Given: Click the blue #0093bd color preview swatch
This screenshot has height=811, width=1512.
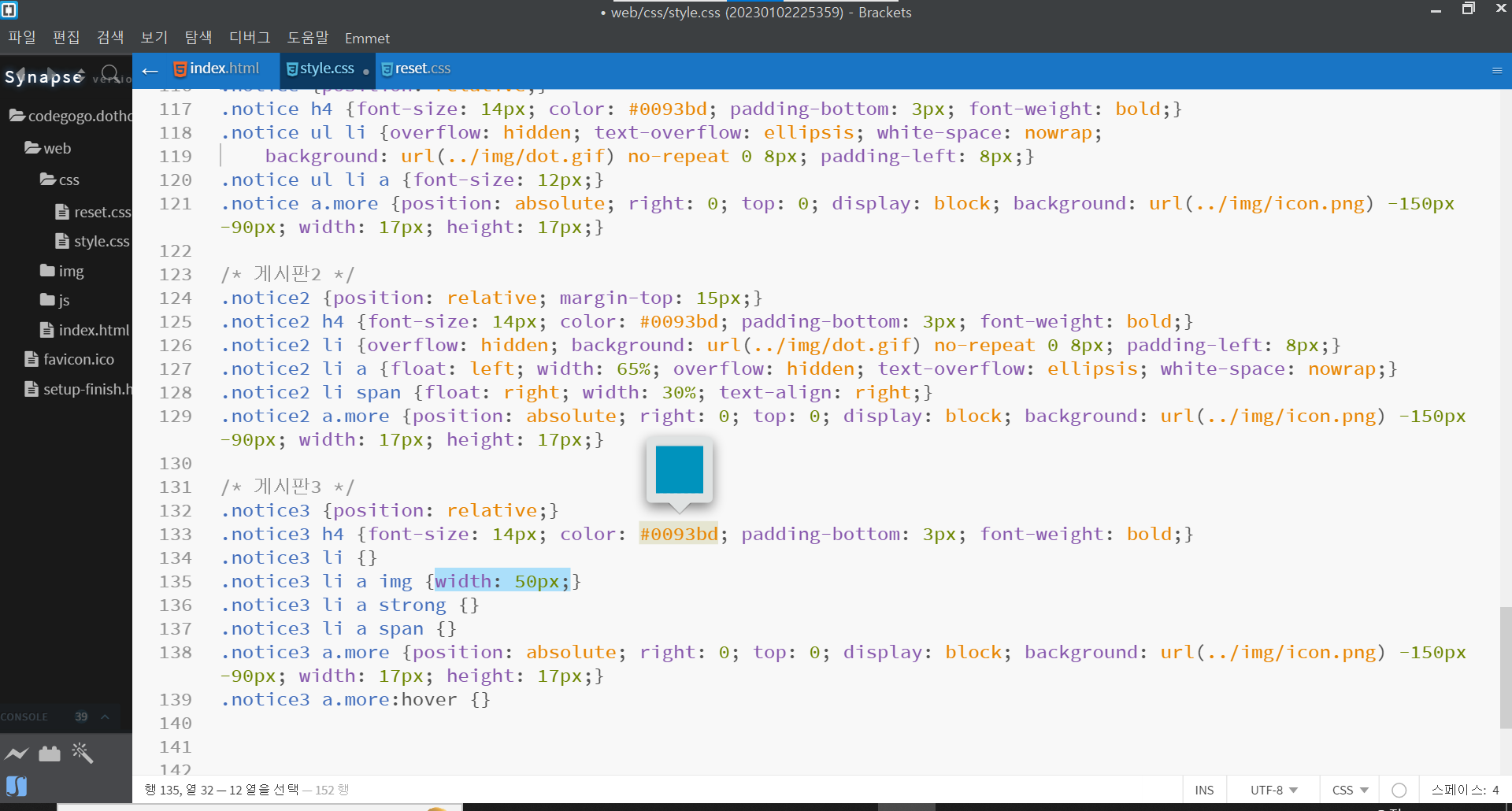Looking at the screenshot, I should coord(679,469).
